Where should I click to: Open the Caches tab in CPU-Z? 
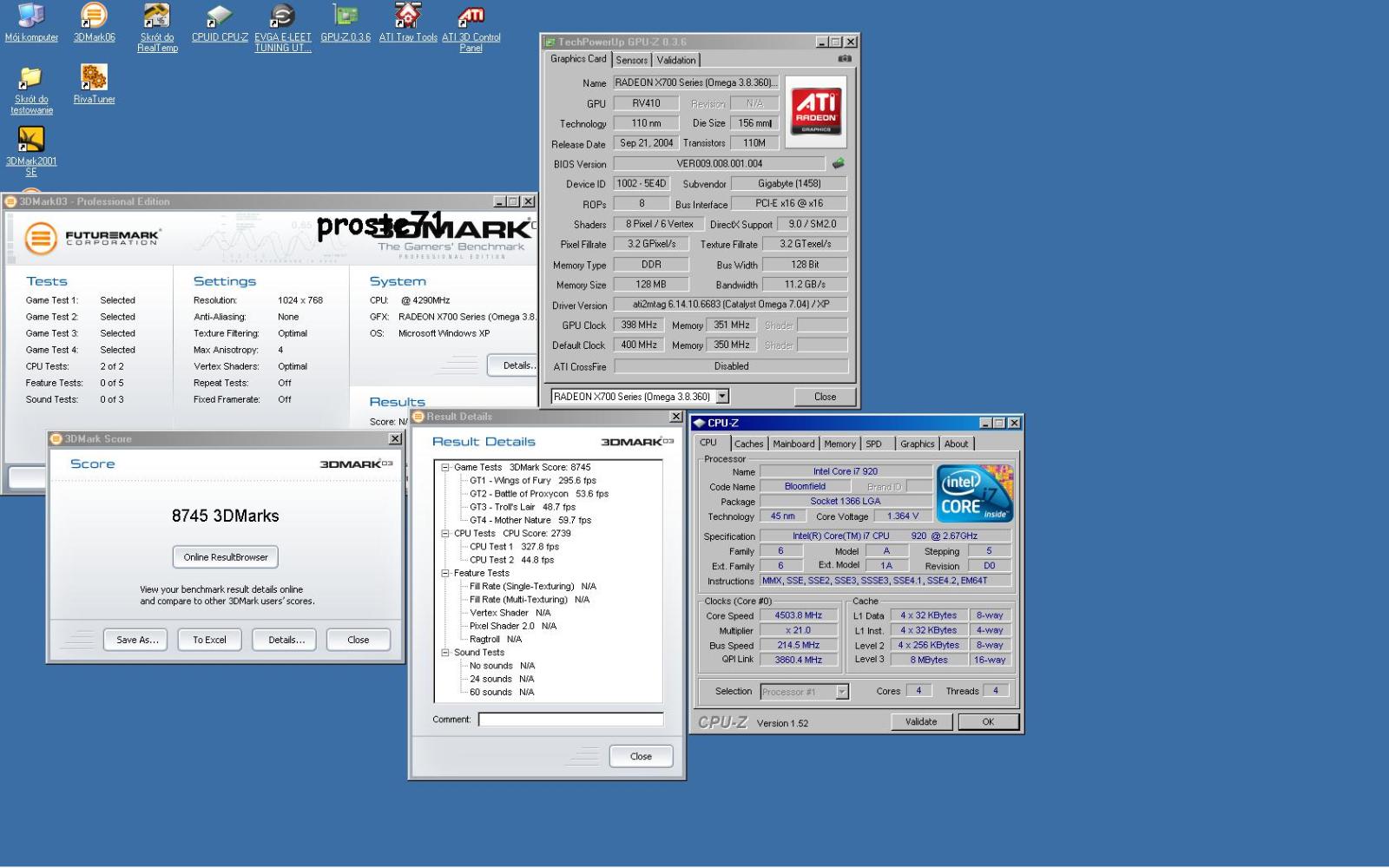coord(748,444)
